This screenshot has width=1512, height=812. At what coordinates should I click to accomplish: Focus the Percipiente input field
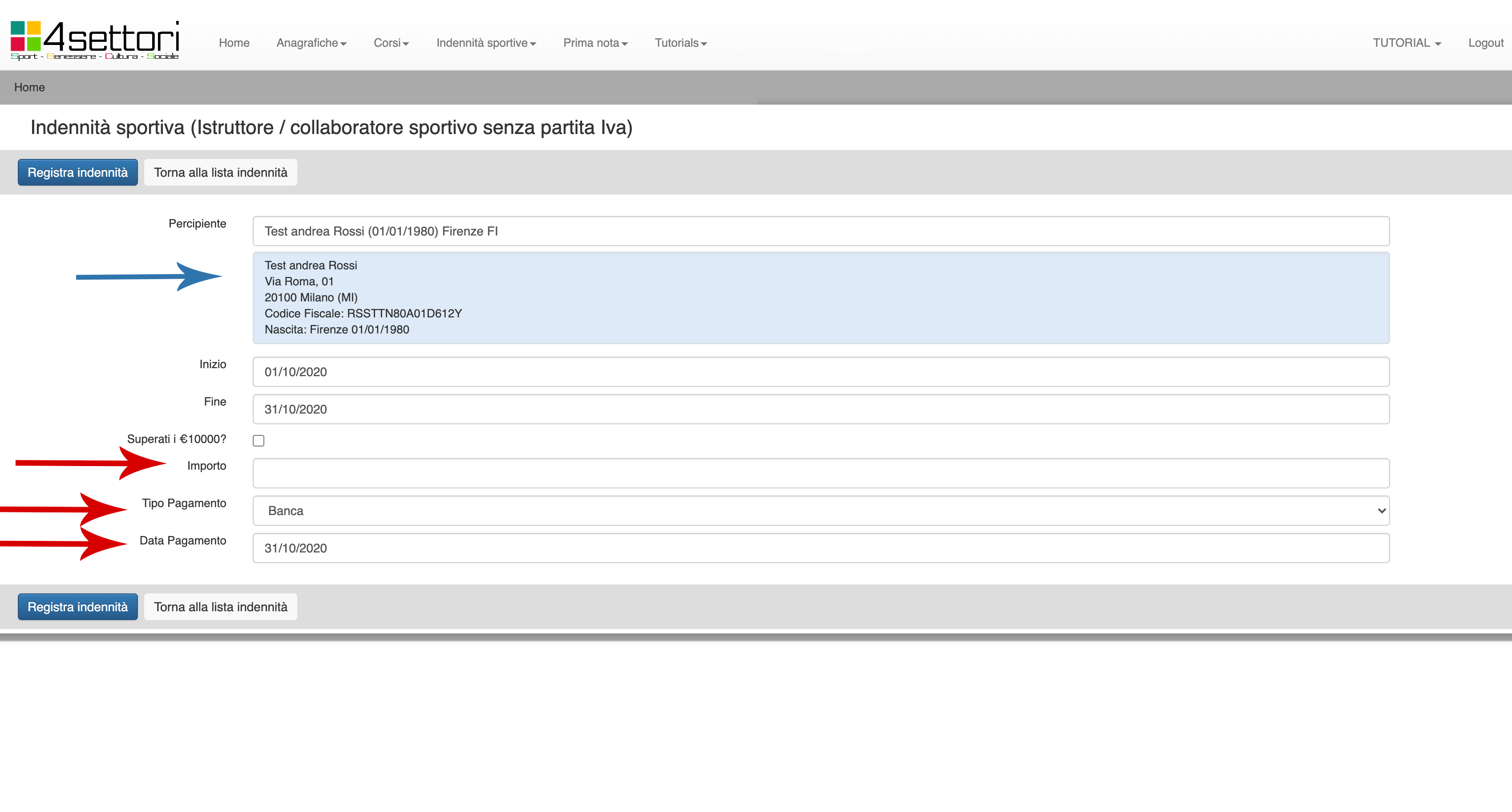[x=821, y=231]
